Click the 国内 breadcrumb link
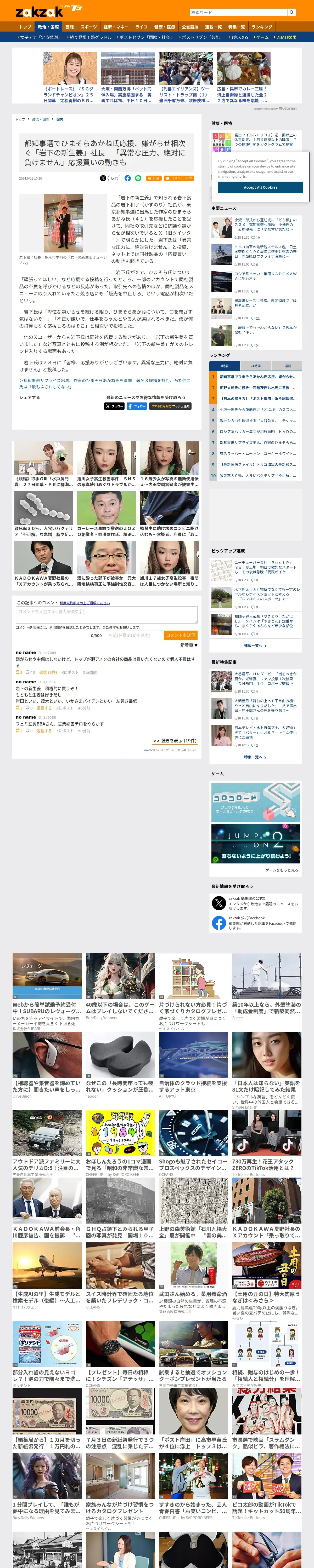The width and height of the screenshot is (314, 1568). (60, 119)
